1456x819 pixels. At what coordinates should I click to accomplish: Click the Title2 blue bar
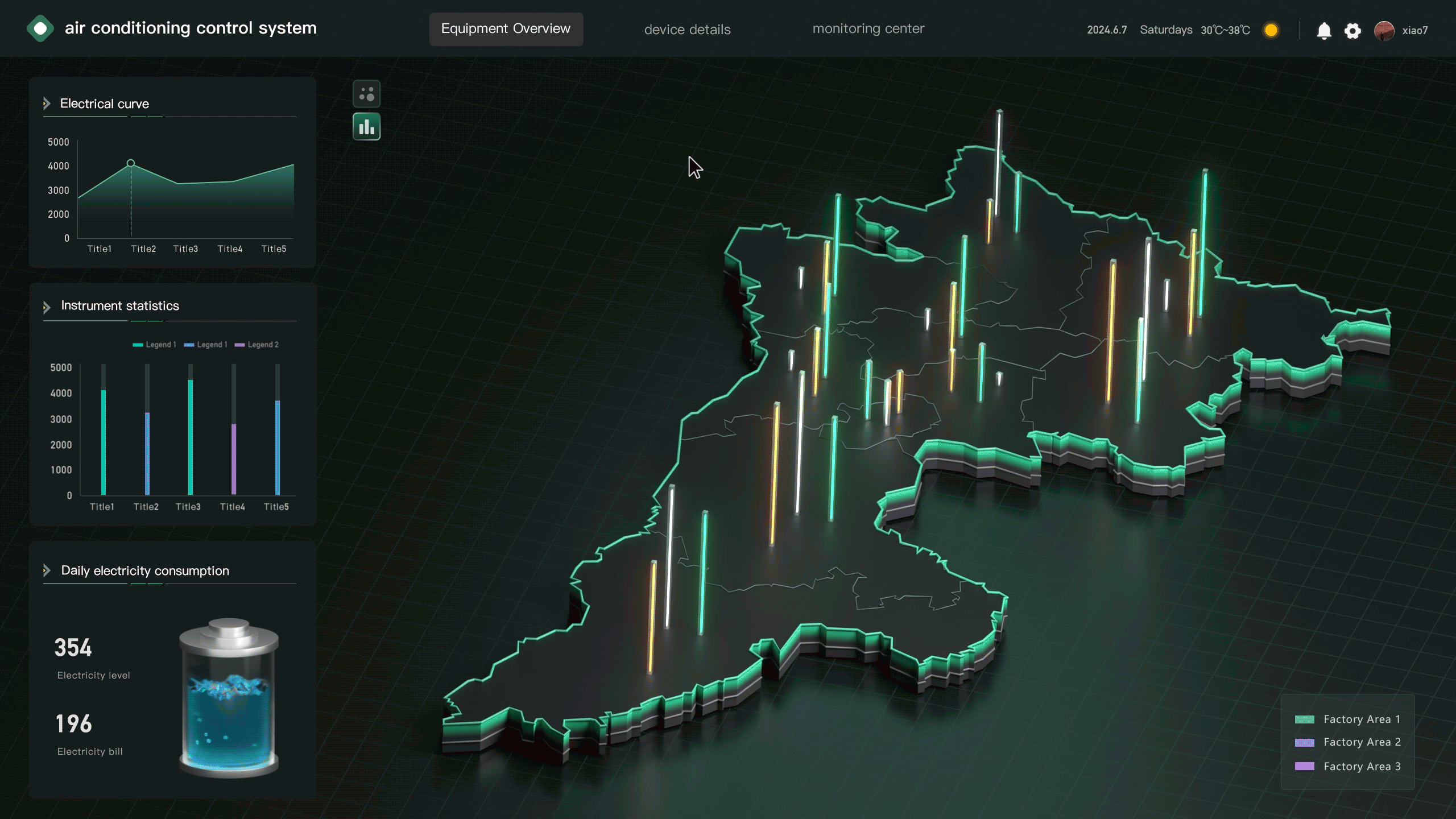click(147, 453)
